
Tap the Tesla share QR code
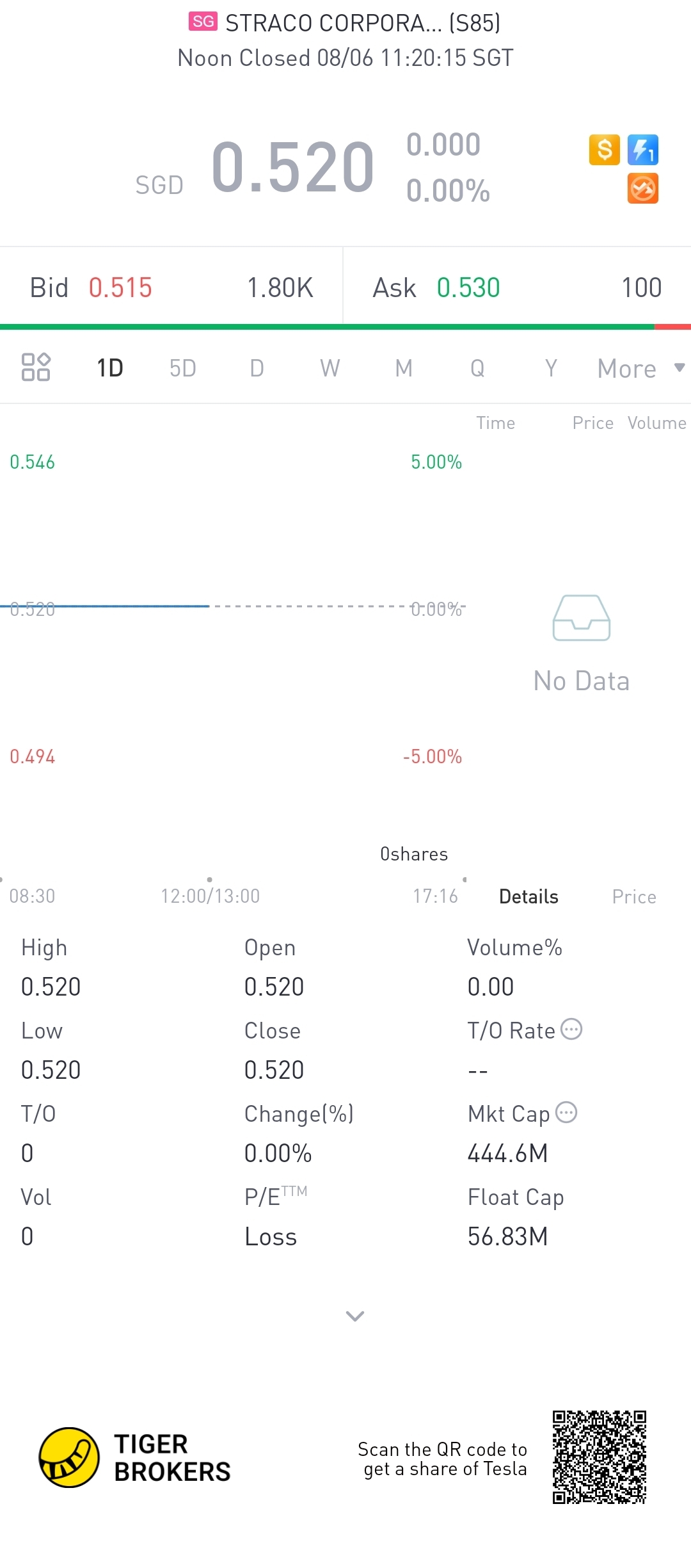(x=600, y=1457)
